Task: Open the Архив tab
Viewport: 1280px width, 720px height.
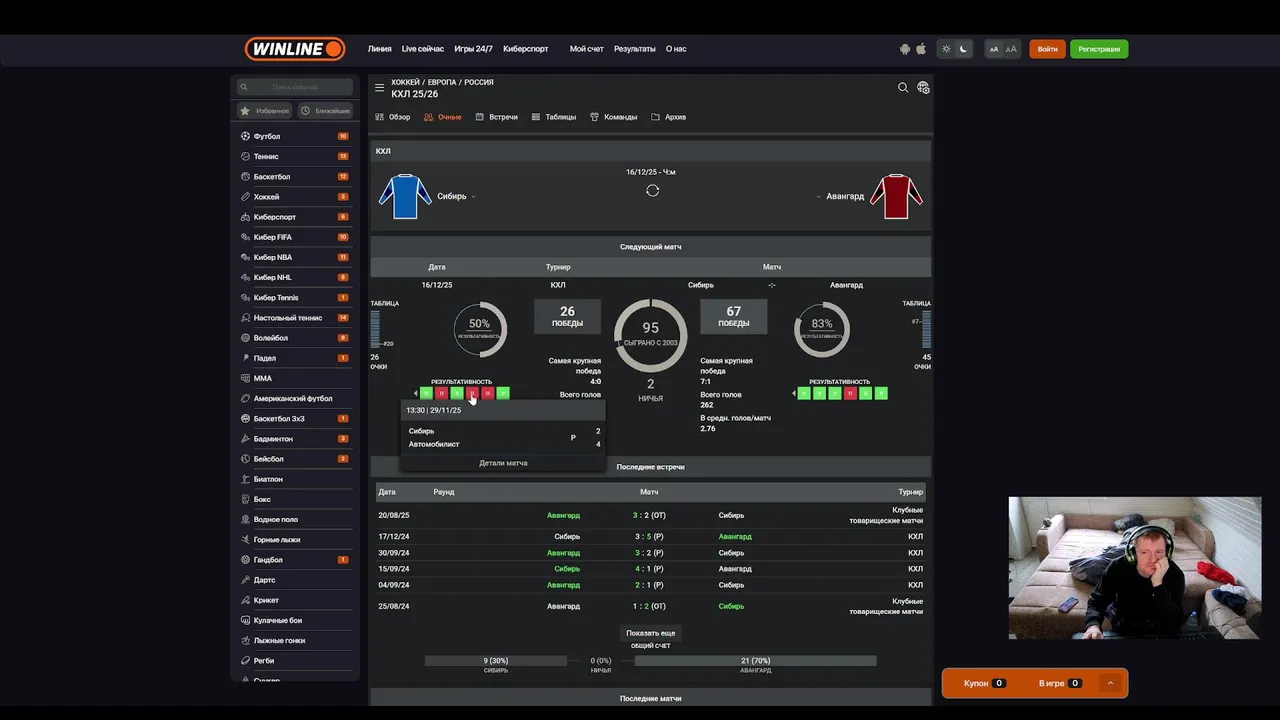Action: click(669, 117)
